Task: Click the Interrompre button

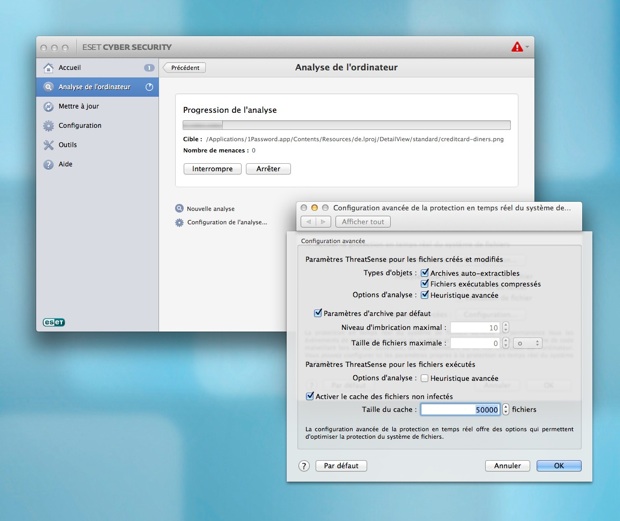Action: [212, 169]
